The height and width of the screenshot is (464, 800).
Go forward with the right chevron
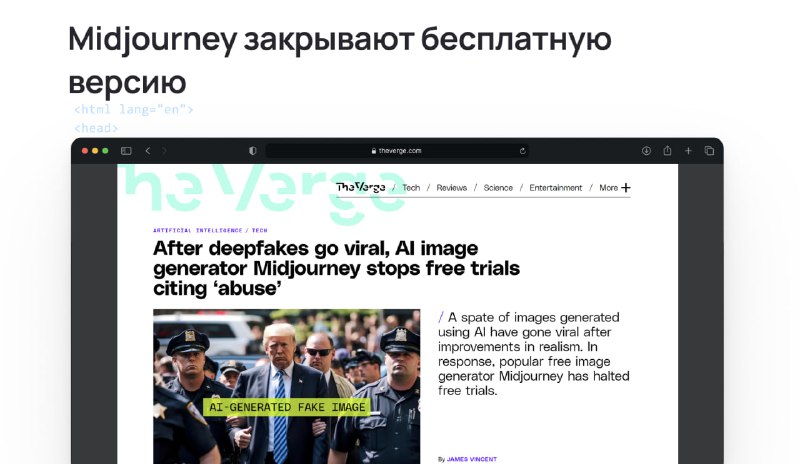coord(164,151)
